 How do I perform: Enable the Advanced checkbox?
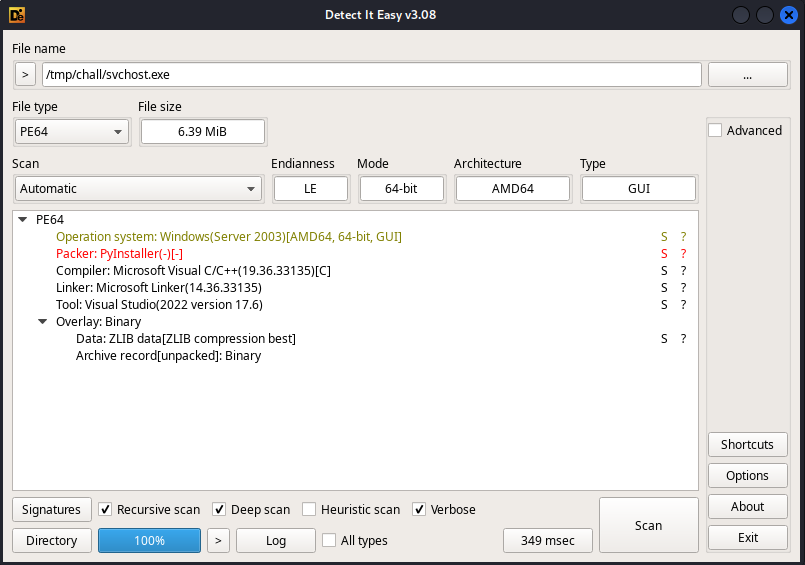tap(715, 130)
